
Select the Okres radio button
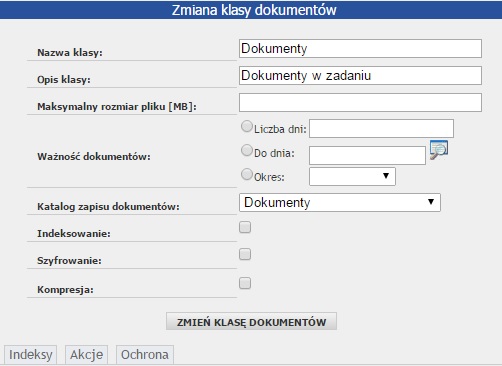(247, 174)
